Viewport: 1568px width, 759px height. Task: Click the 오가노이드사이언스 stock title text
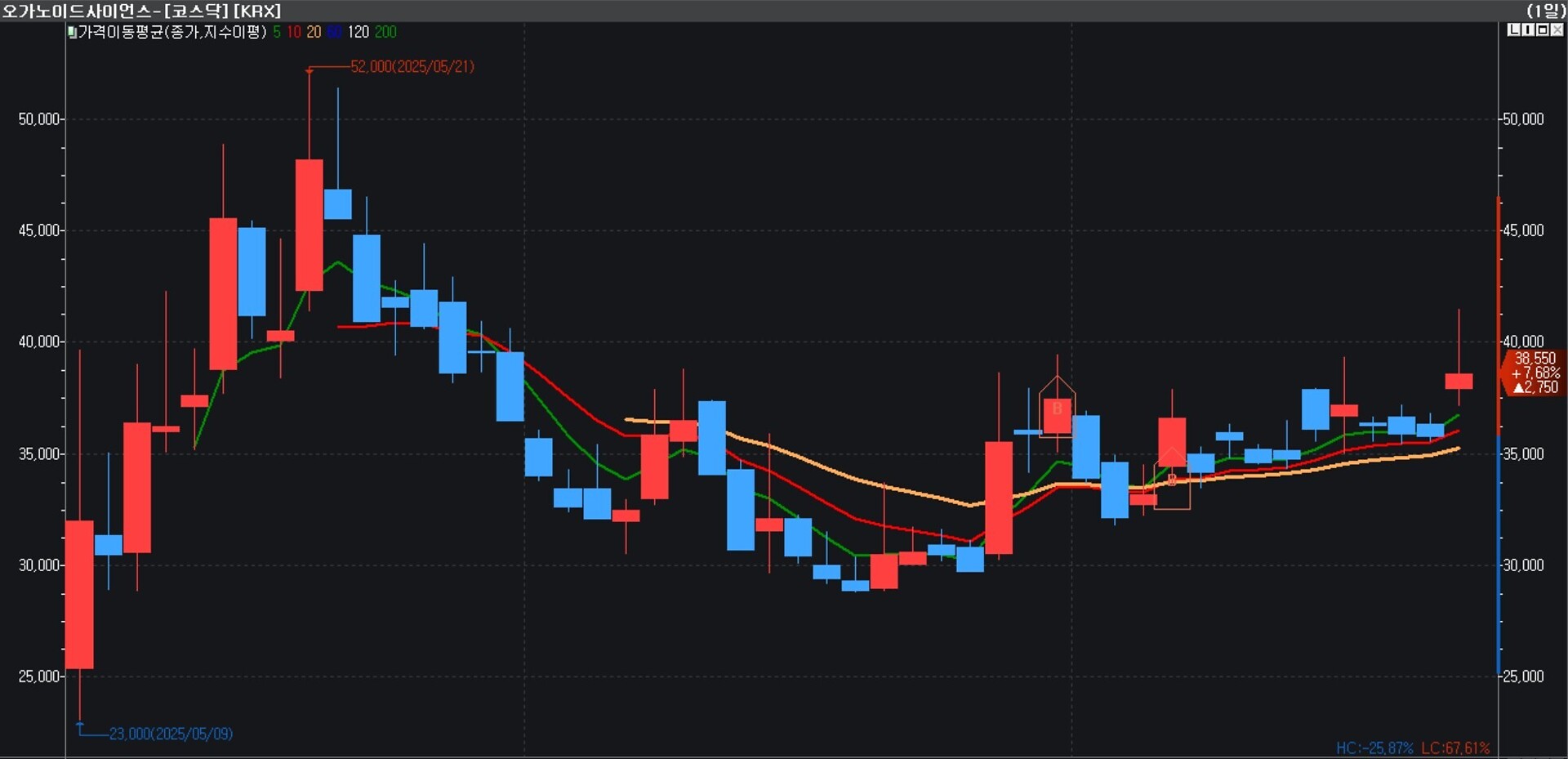click(x=77, y=11)
